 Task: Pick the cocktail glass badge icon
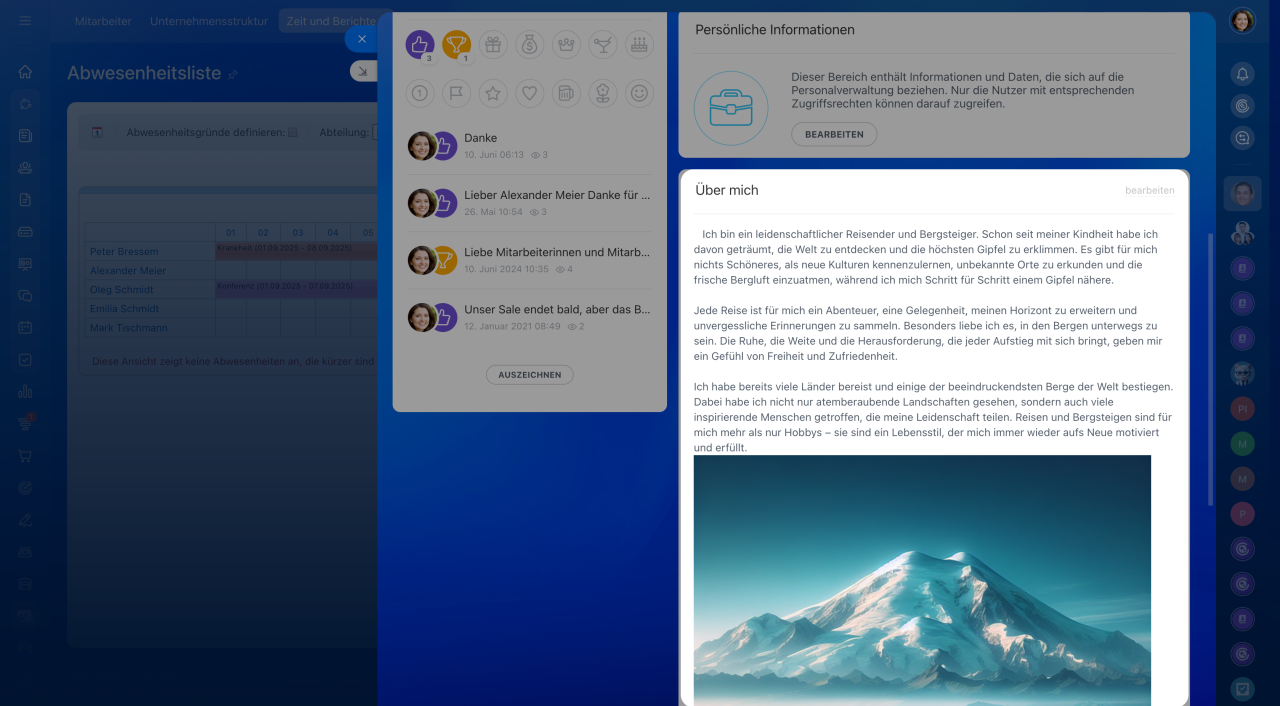pos(603,44)
